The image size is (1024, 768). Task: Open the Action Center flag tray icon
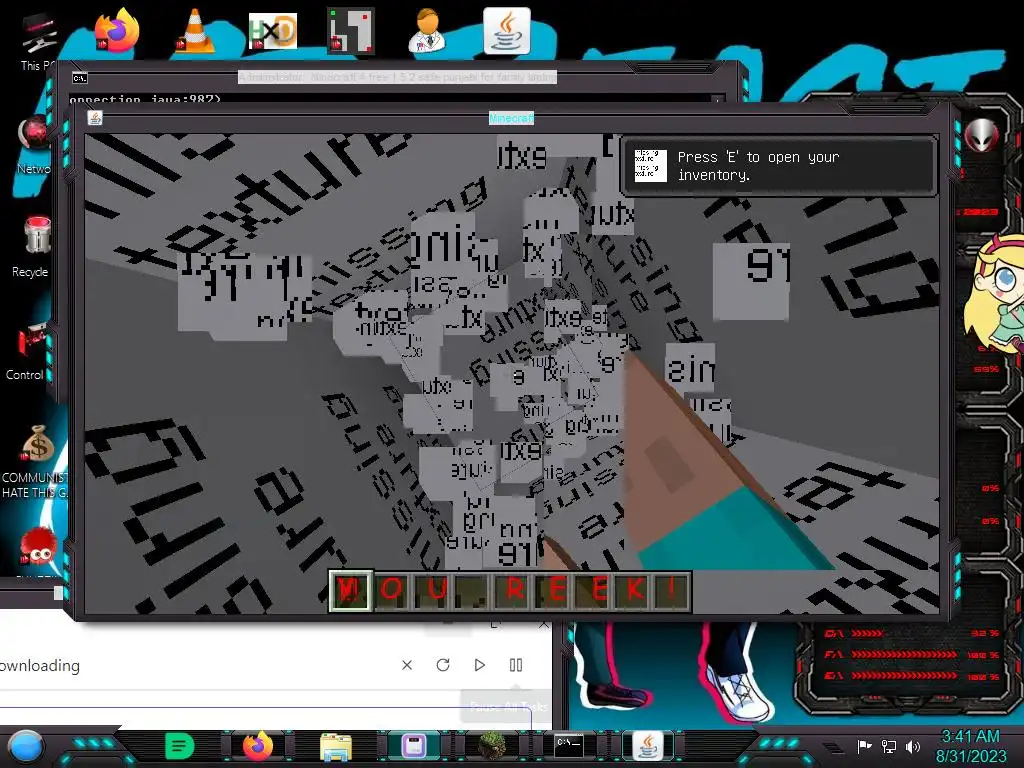[864, 746]
